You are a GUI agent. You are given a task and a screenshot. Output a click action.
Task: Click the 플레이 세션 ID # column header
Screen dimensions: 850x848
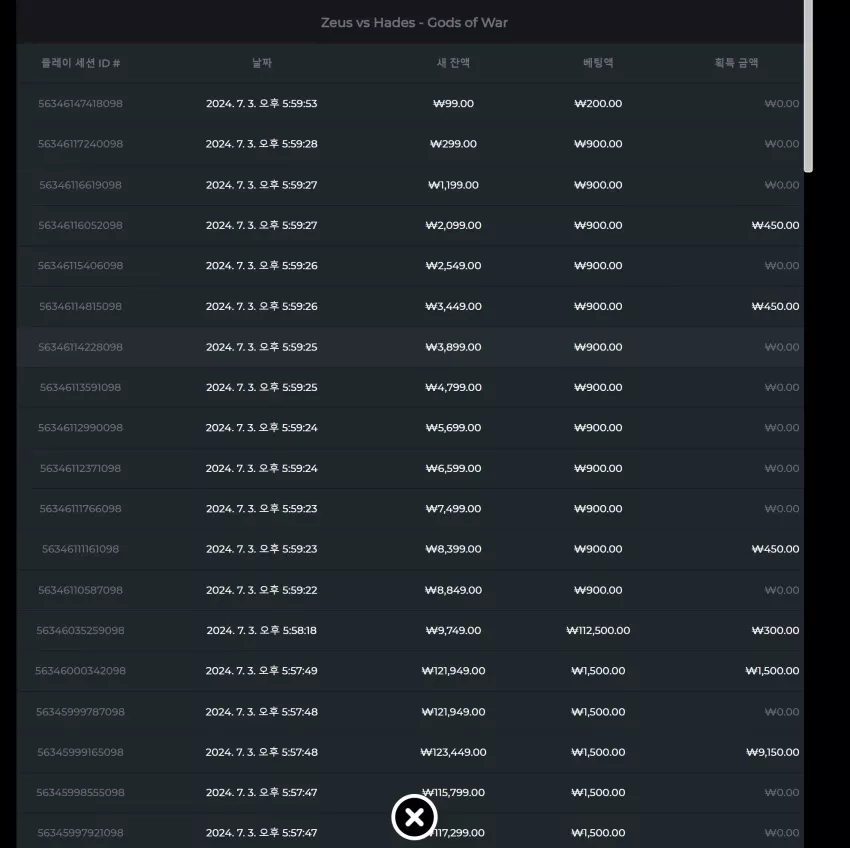pyautogui.click(x=80, y=63)
